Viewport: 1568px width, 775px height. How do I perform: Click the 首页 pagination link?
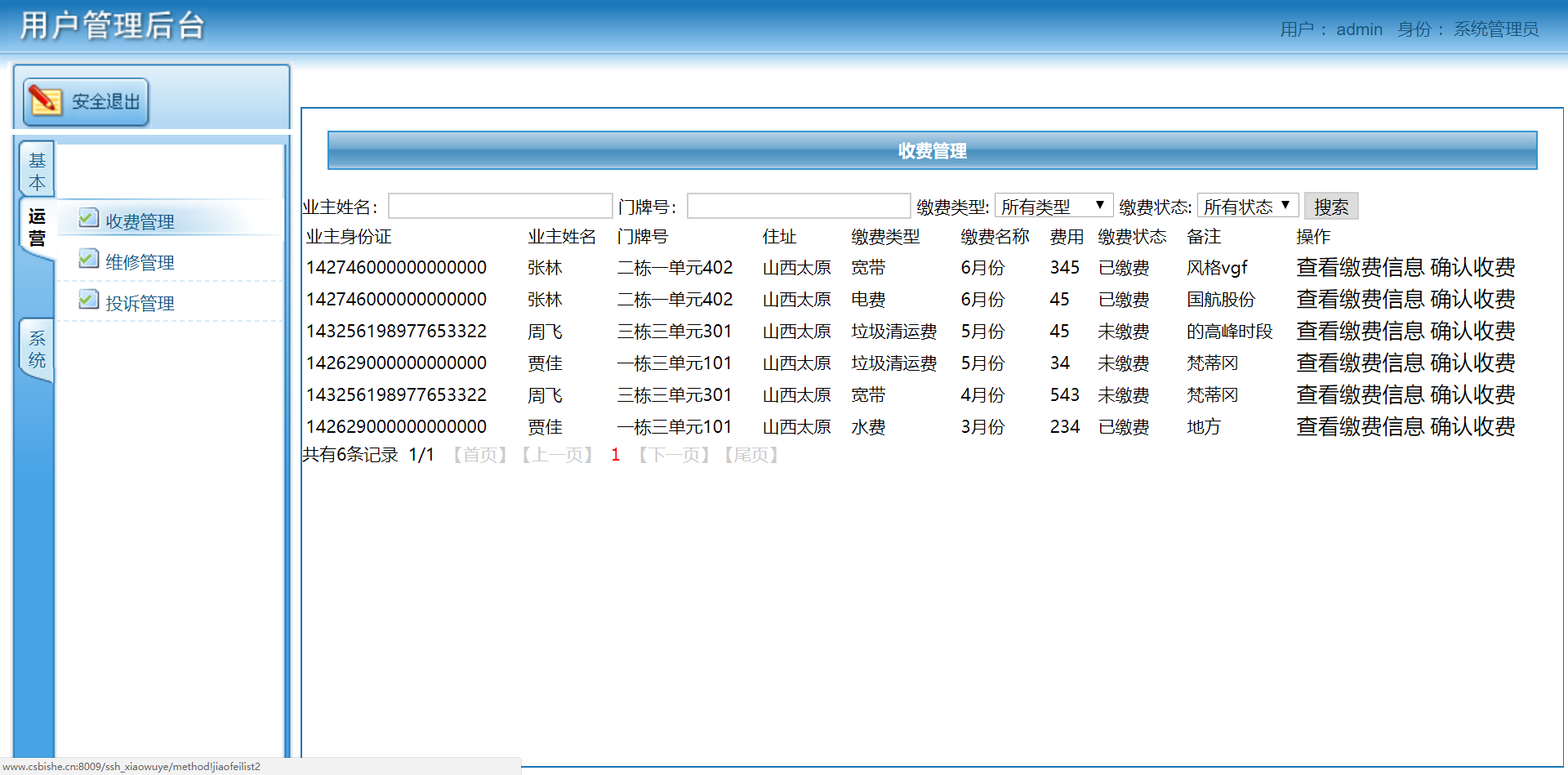coord(480,455)
